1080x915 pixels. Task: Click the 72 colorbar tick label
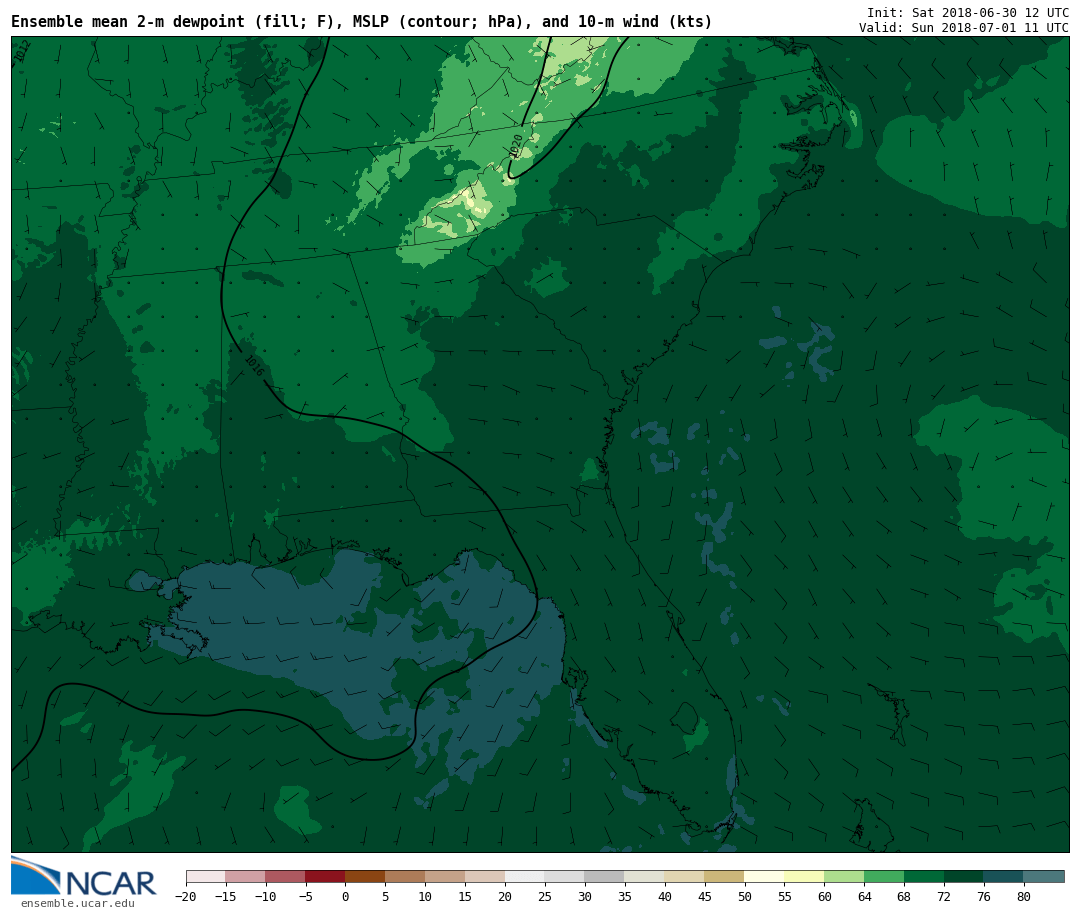(944, 896)
